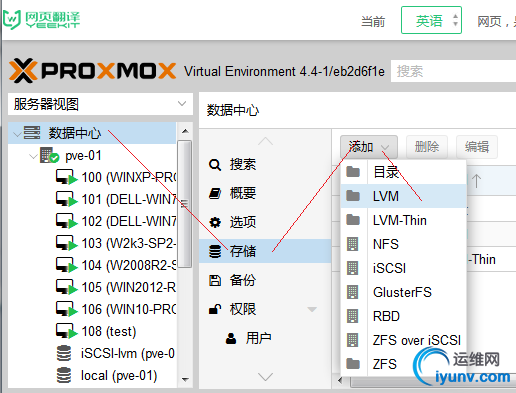Open the 英语 language selector

coord(431,20)
